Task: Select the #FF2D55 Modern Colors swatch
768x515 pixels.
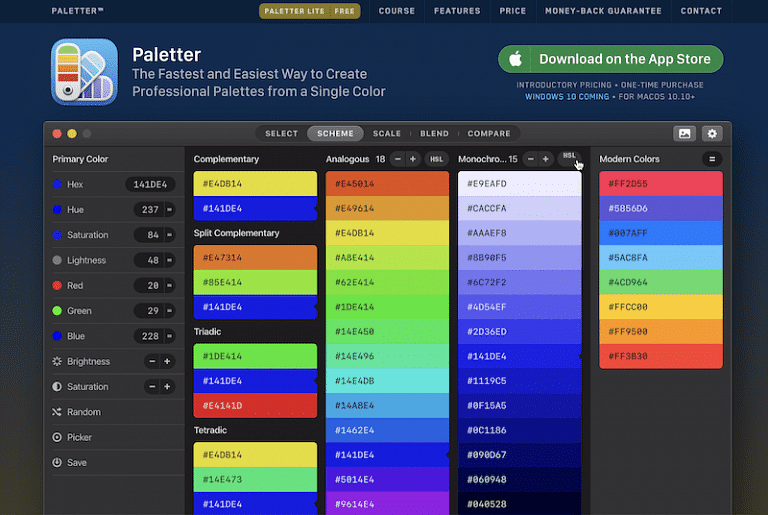Action: [660, 184]
